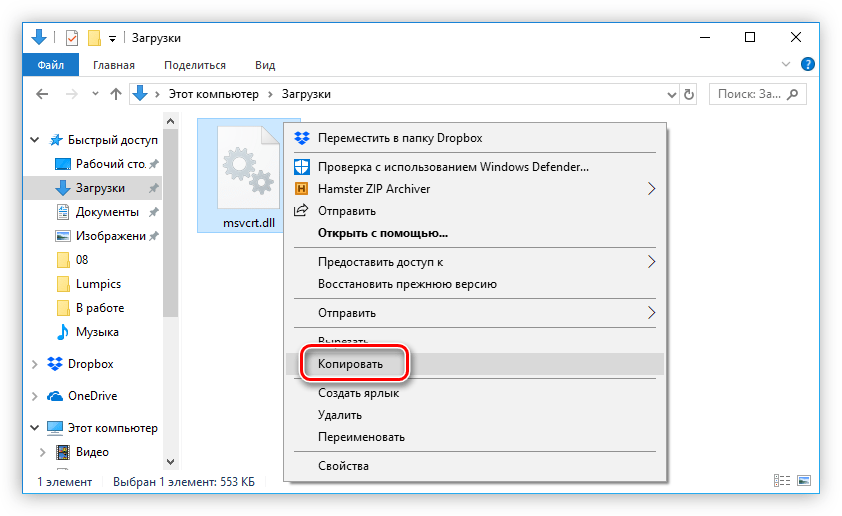Click the back navigation arrow
The height and width of the screenshot is (516, 842).
pyautogui.click(x=42, y=94)
